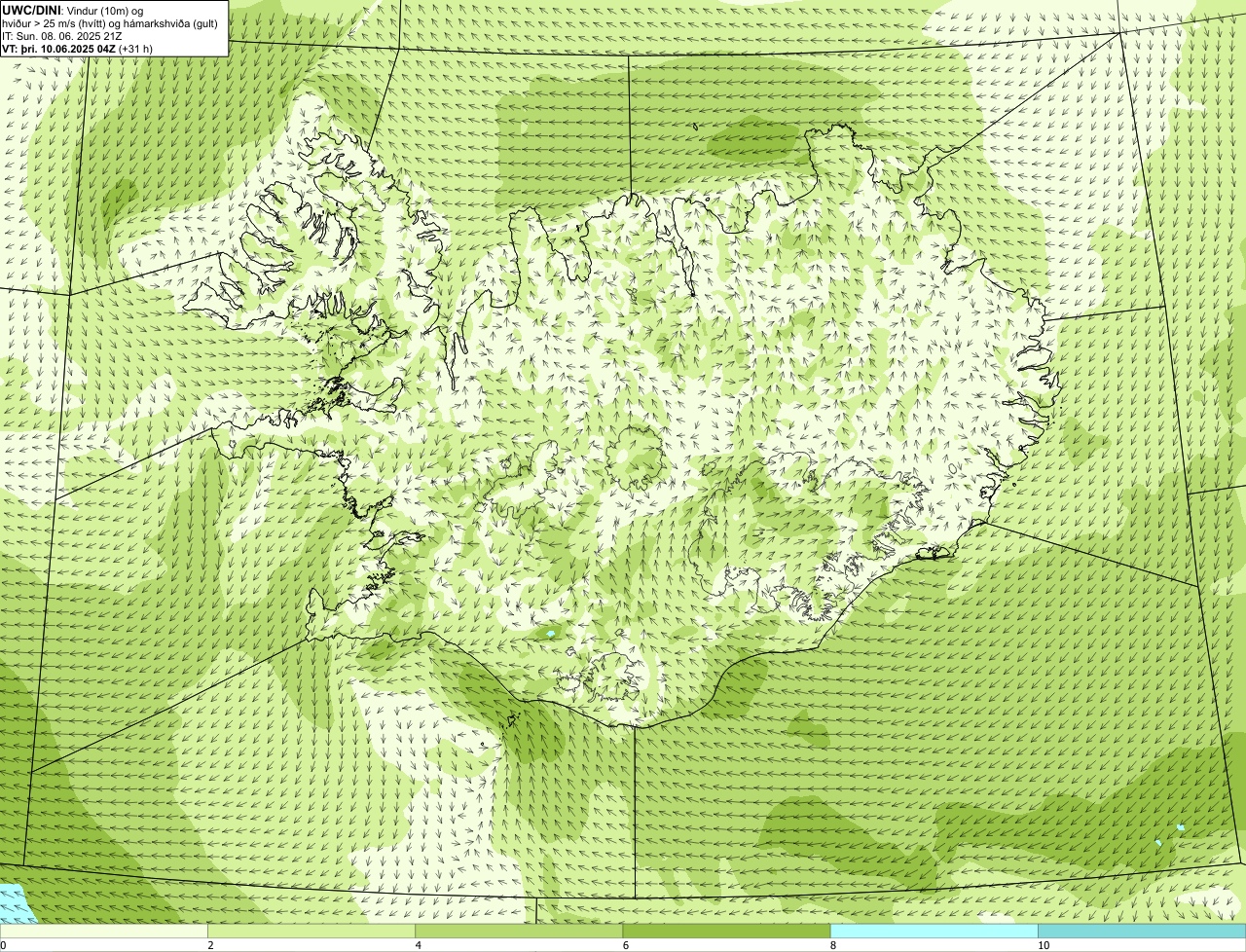The image size is (1246, 952).
Task: Pick the 2–4 m/s light green scale segment
Action: (x=311, y=932)
